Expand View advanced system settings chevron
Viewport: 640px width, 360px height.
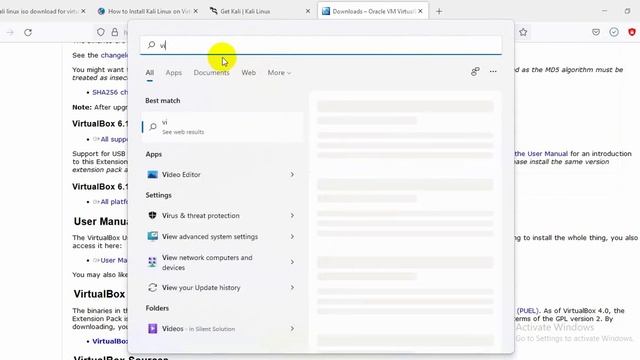[292, 237]
